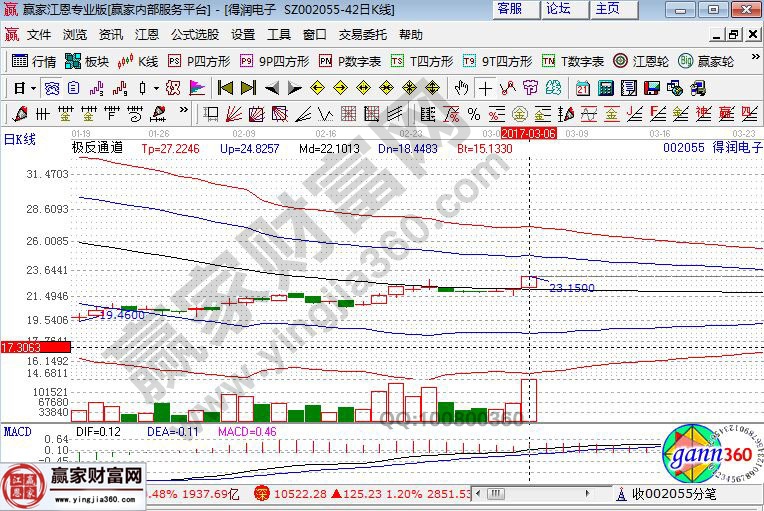Jump to first bar icon
This screenshot has width=764, height=511.
tap(225, 88)
